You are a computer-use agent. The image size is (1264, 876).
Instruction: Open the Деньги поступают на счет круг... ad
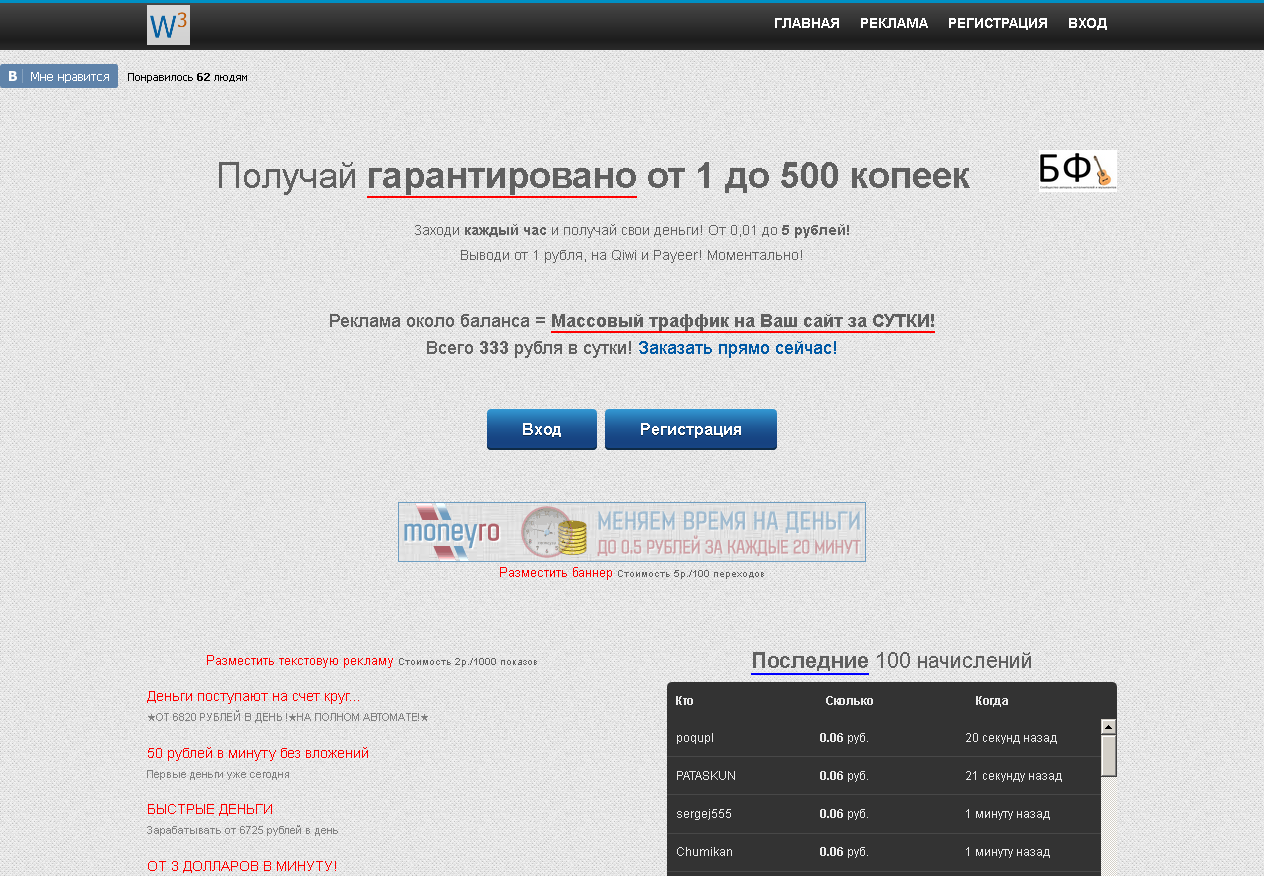tap(254, 696)
